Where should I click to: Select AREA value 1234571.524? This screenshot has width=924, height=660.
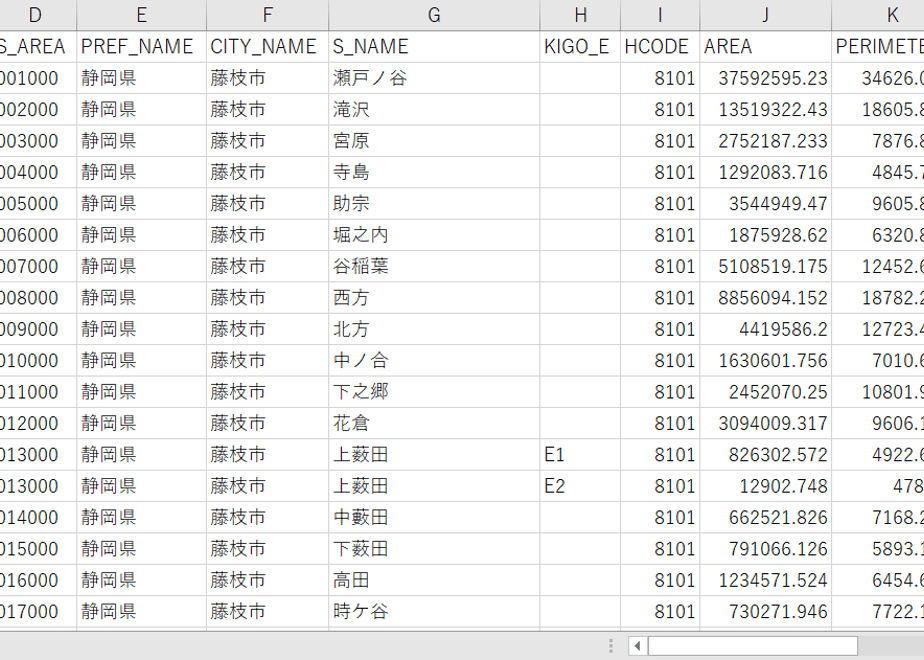[x=765, y=580]
